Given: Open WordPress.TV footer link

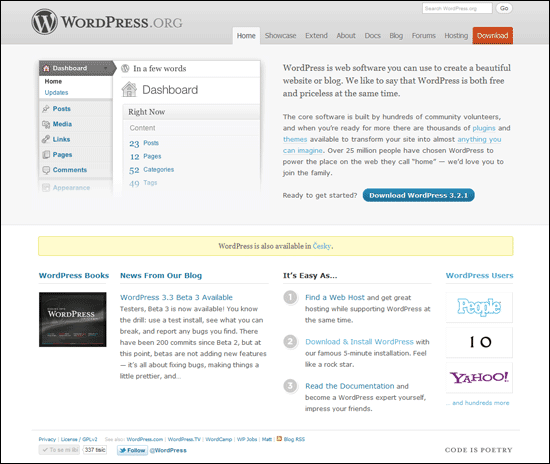Looking at the screenshot, I should coord(184,439).
